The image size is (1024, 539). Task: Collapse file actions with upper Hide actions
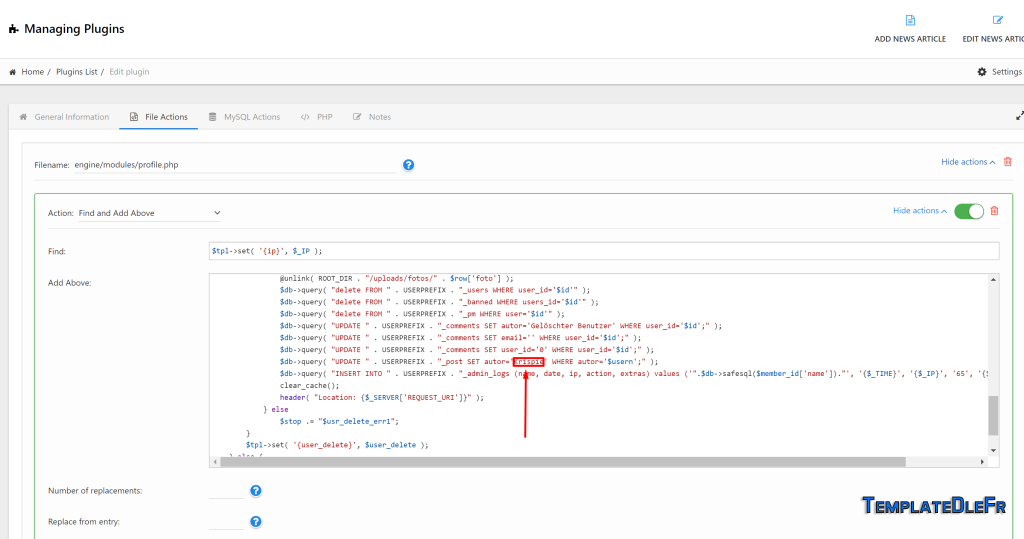point(967,162)
